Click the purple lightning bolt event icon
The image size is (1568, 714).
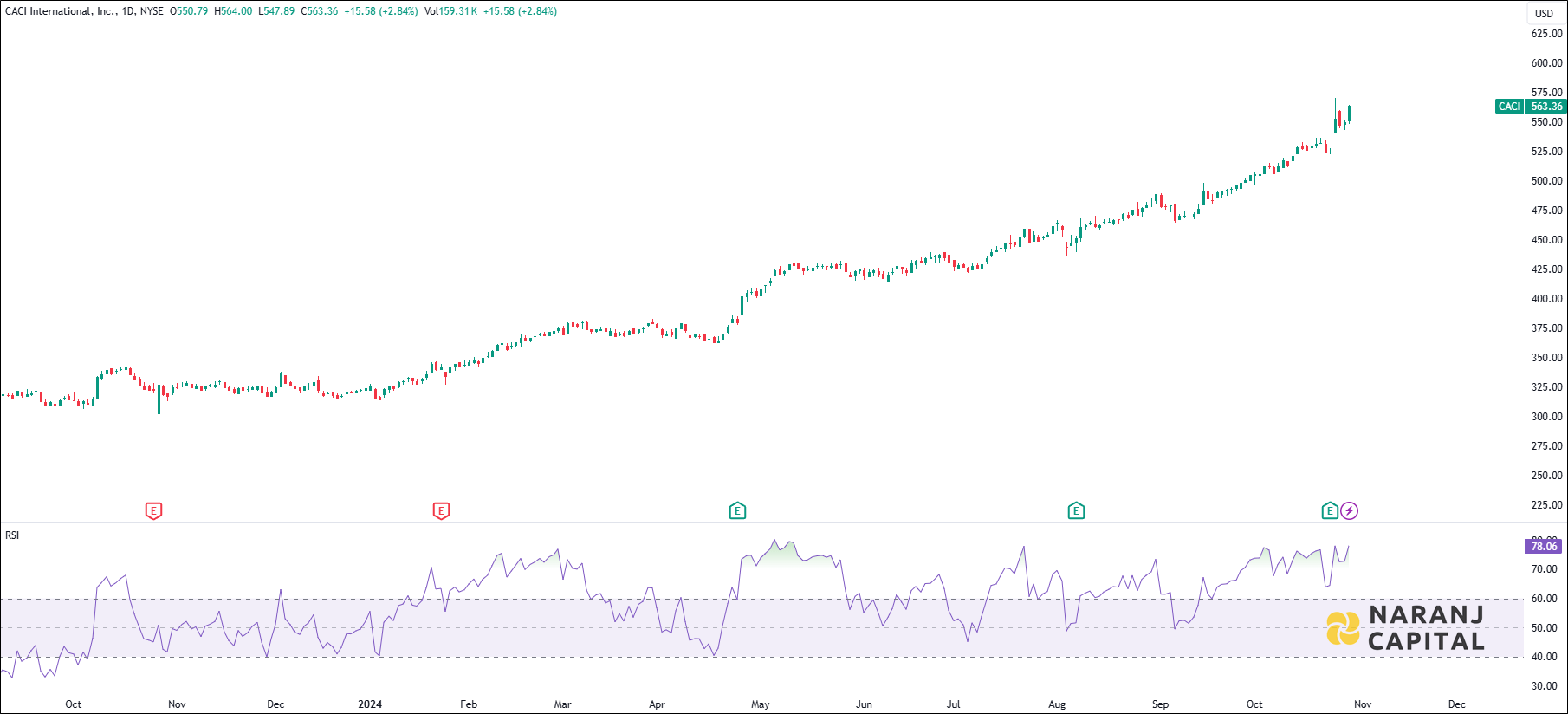coord(1349,511)
